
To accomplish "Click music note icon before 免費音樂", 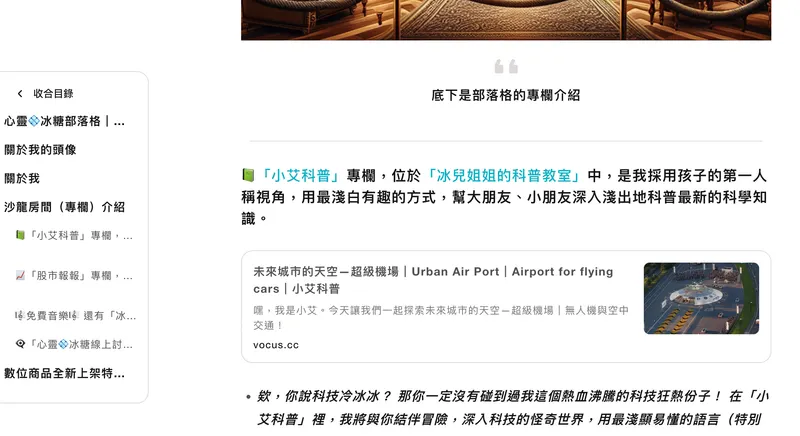I will coord(19,316).
